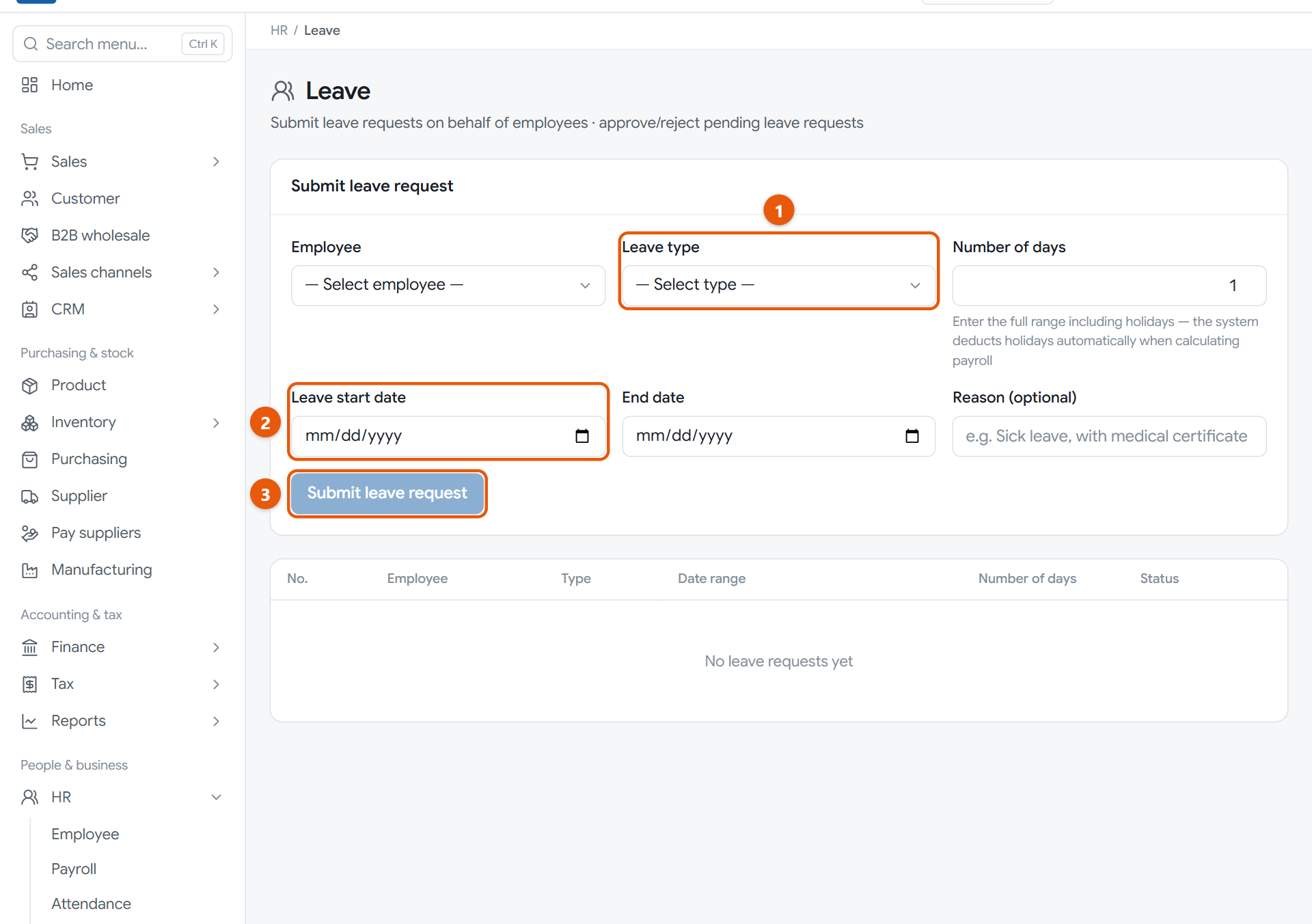Collapse the HR menu chevron

point(216,798)
